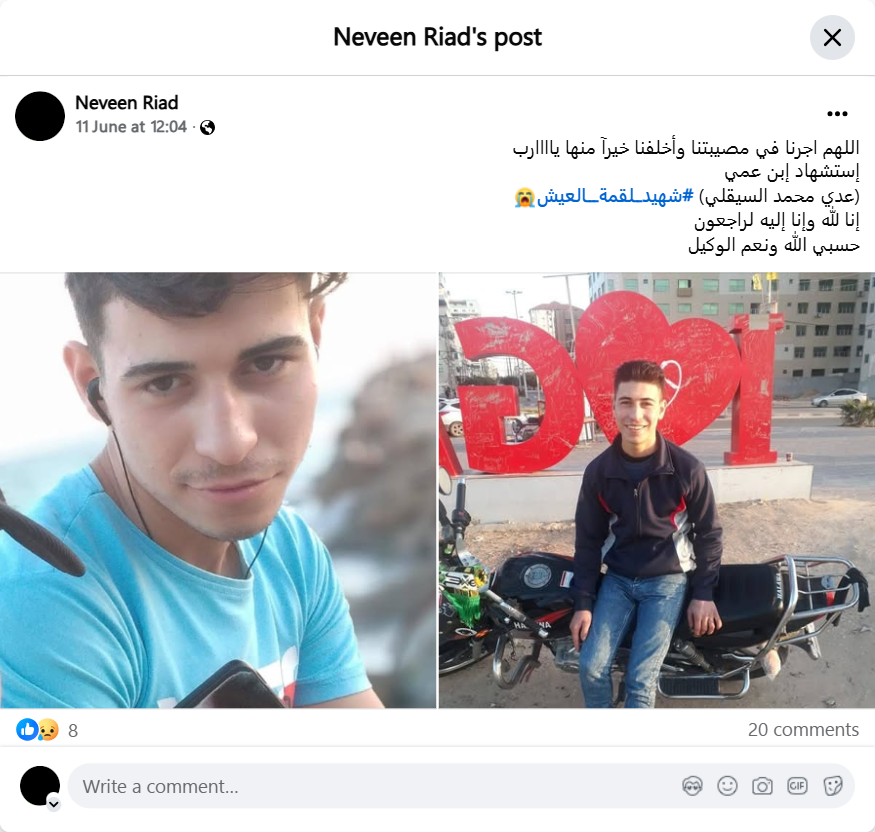Open the selfie photo in blue shirt

tap(218, 490)
